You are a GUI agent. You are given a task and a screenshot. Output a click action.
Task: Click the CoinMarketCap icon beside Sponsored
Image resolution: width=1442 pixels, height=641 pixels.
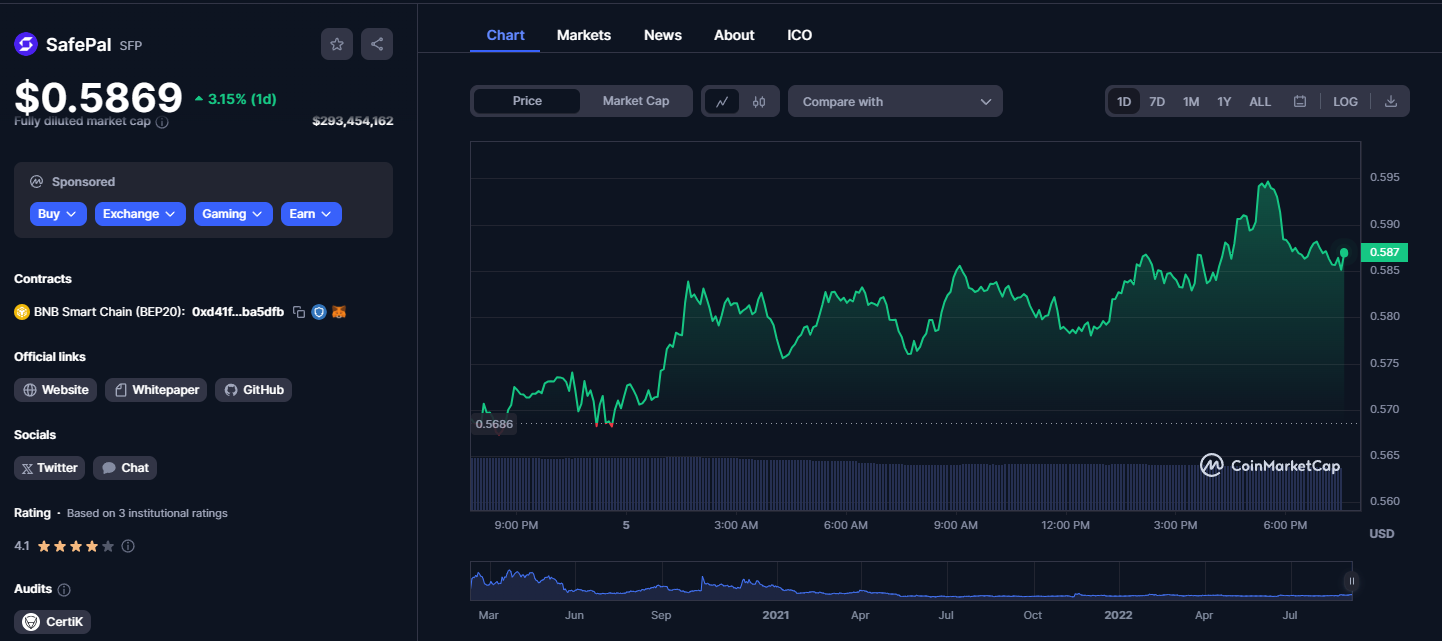[37, 182]
